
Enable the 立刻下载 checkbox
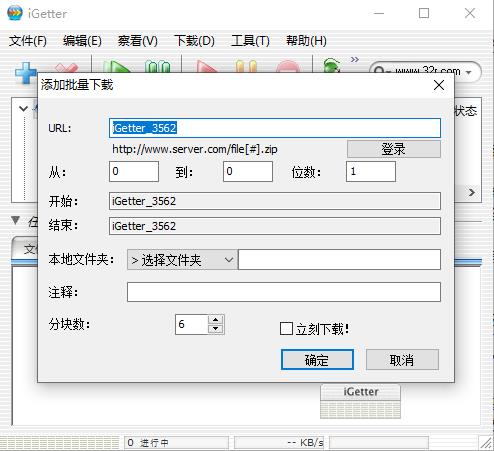(x=286, y=329)
